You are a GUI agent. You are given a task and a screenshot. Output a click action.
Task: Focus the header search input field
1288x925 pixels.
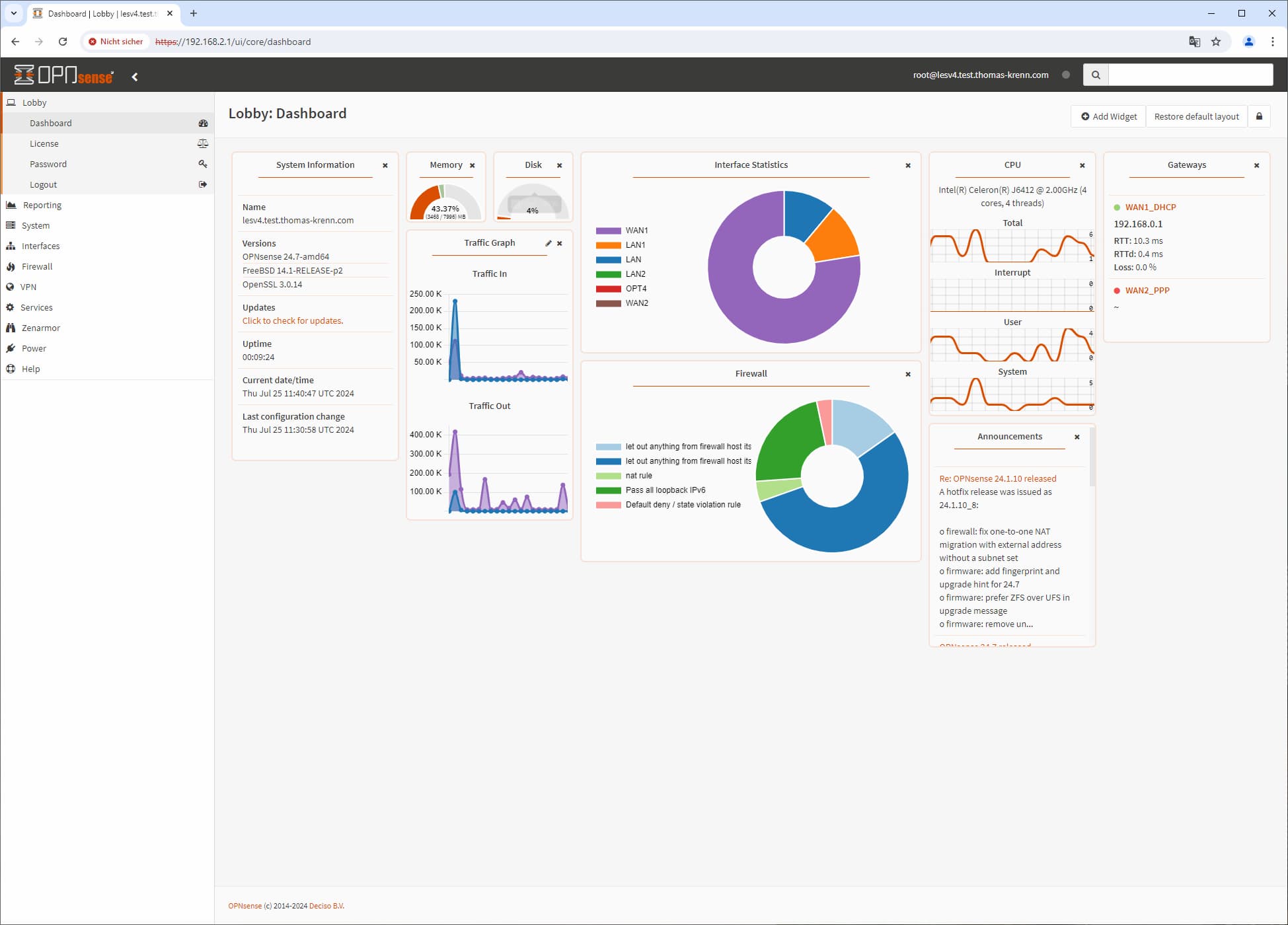1190,75
